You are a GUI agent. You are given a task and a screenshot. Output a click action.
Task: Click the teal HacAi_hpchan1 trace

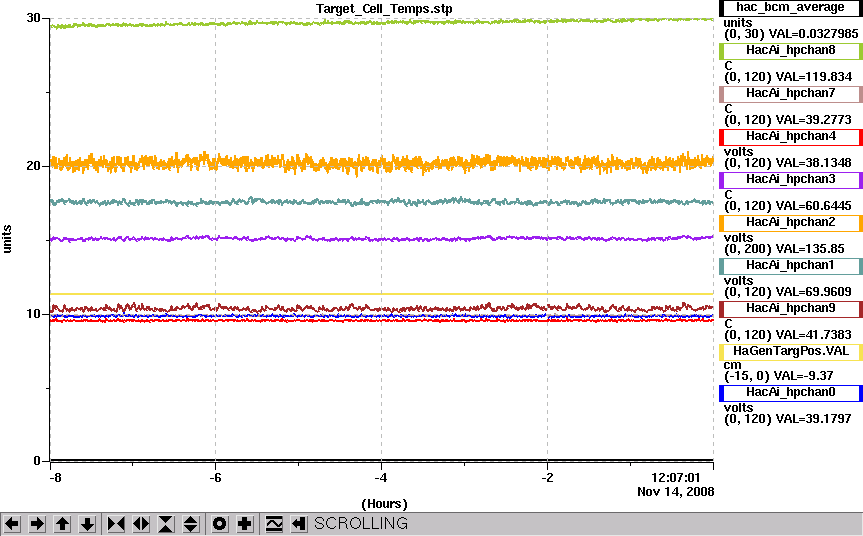coord(381,202)
